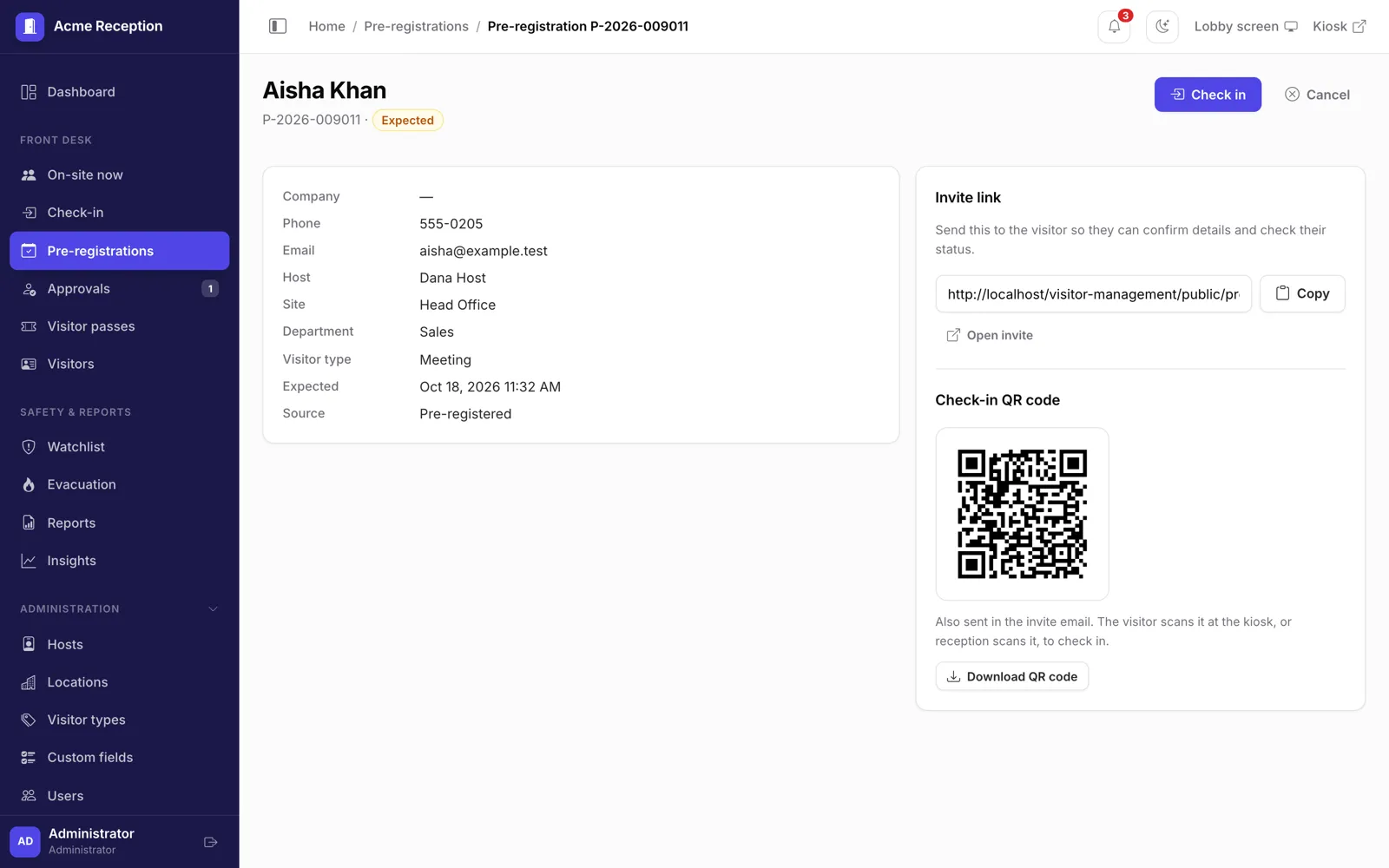This screenshot has height=868, width=1389.
Task: Go to Visitors list
Action: pos(120,364)
